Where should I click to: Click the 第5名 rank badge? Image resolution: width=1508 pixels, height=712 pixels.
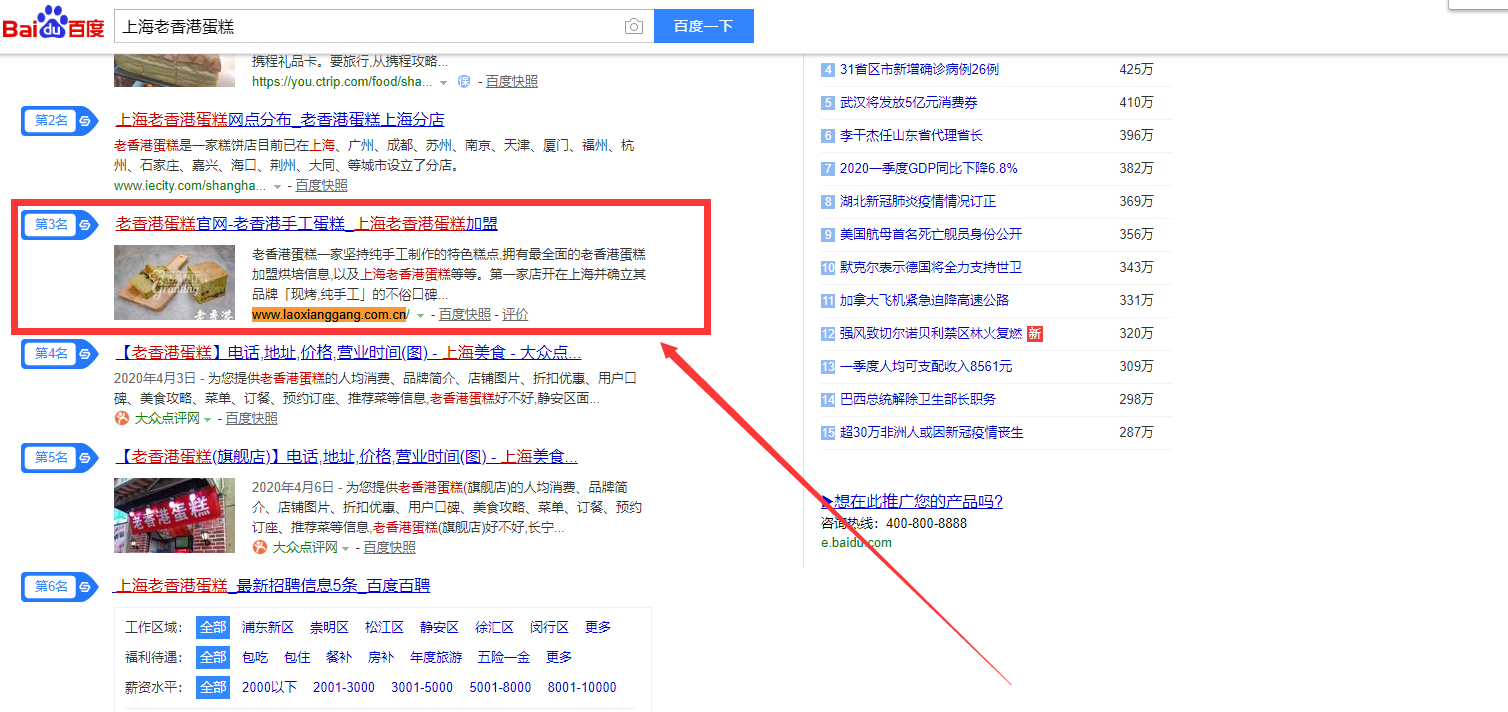pos(59,458)
